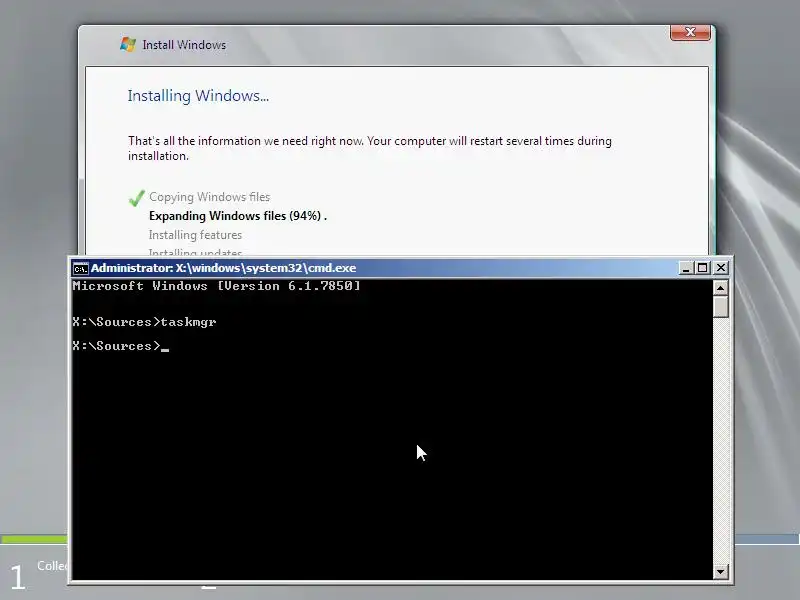Click the green setup progress bar at the bottom left

pos(34,539)
